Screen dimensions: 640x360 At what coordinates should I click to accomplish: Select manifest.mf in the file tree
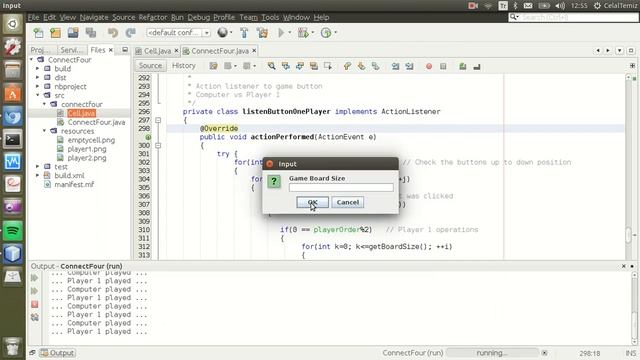74,184
